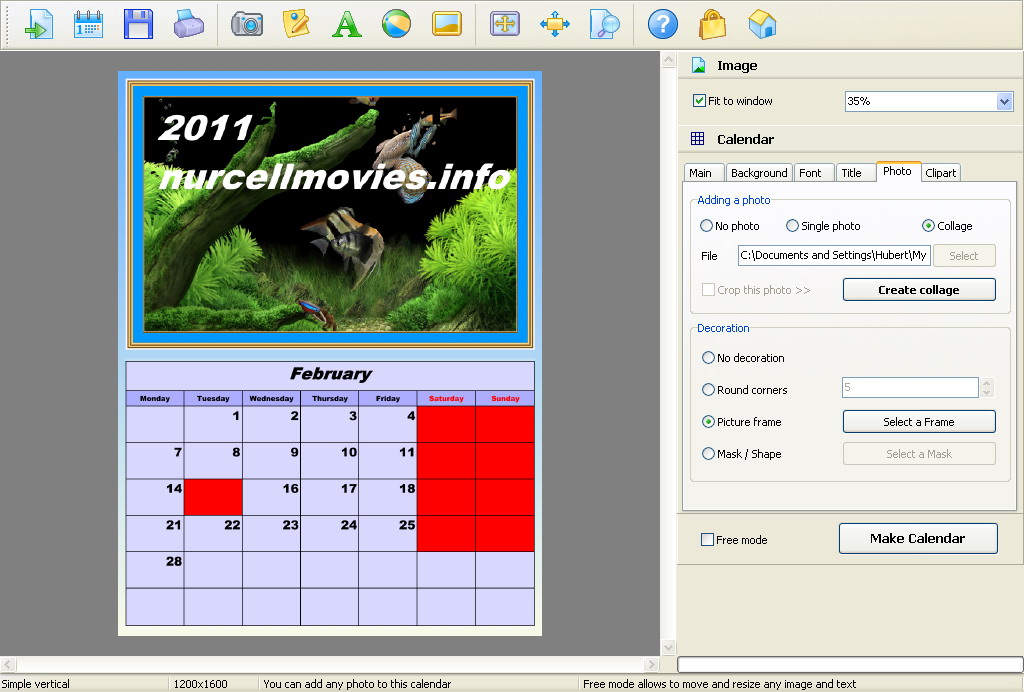The width and height of the screenshot is (1024, 692).
Task: Click the Make Calendar button
Action: 918,539
